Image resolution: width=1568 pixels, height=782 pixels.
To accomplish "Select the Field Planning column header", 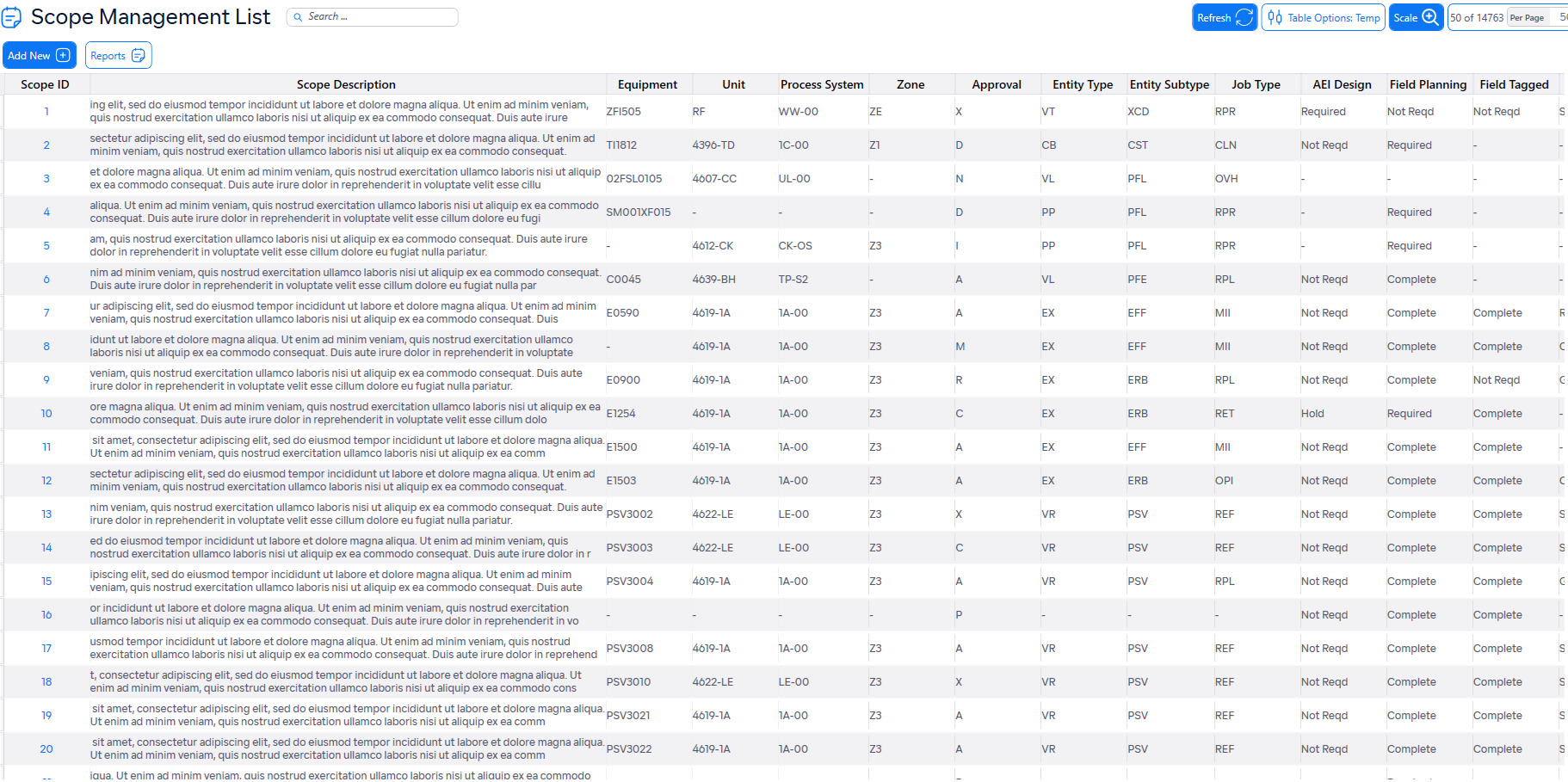I will [1427, 84].
